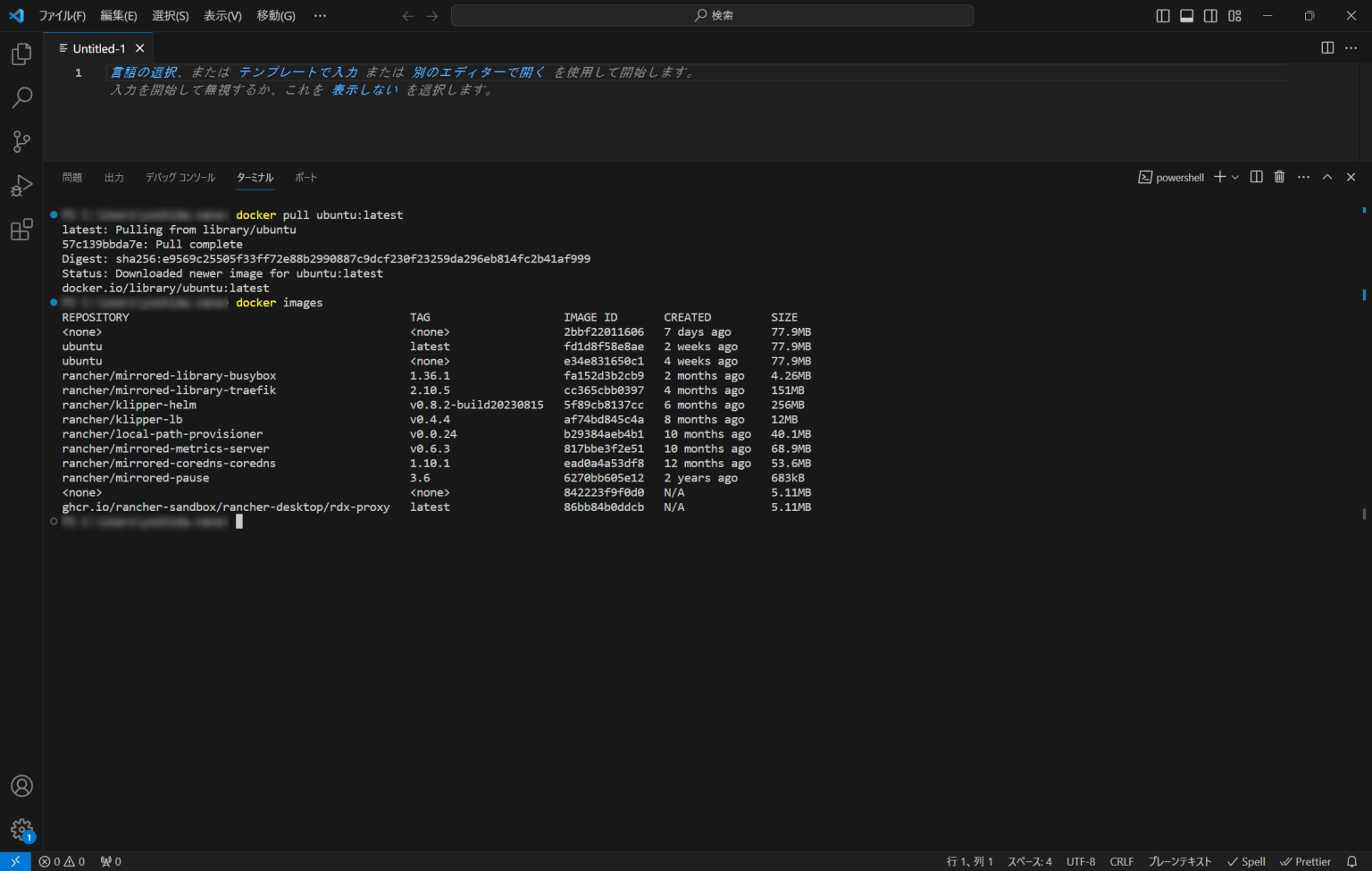
Task: Split the terminal pane
Action: pyautogui.click(x=1256, y=177)
